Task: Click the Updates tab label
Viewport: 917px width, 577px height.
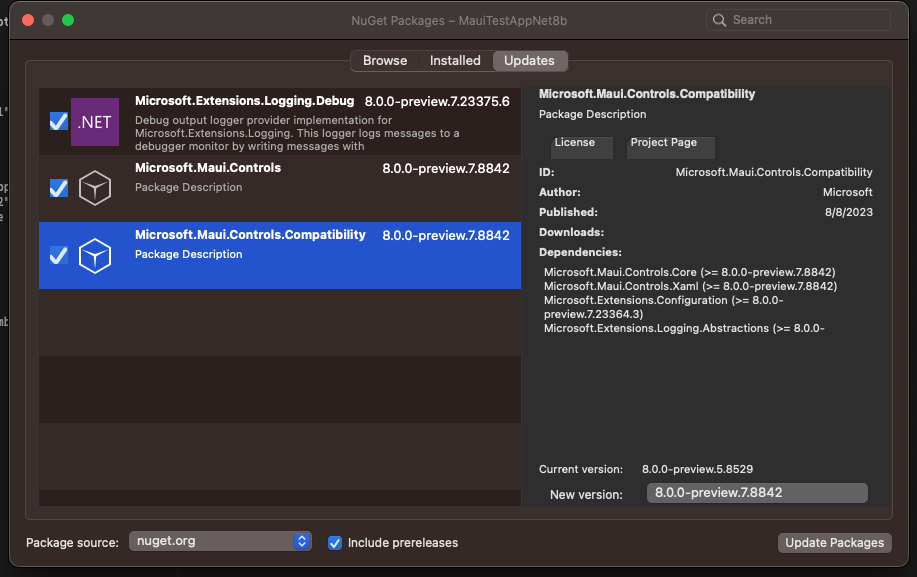Action: [529, 60]
